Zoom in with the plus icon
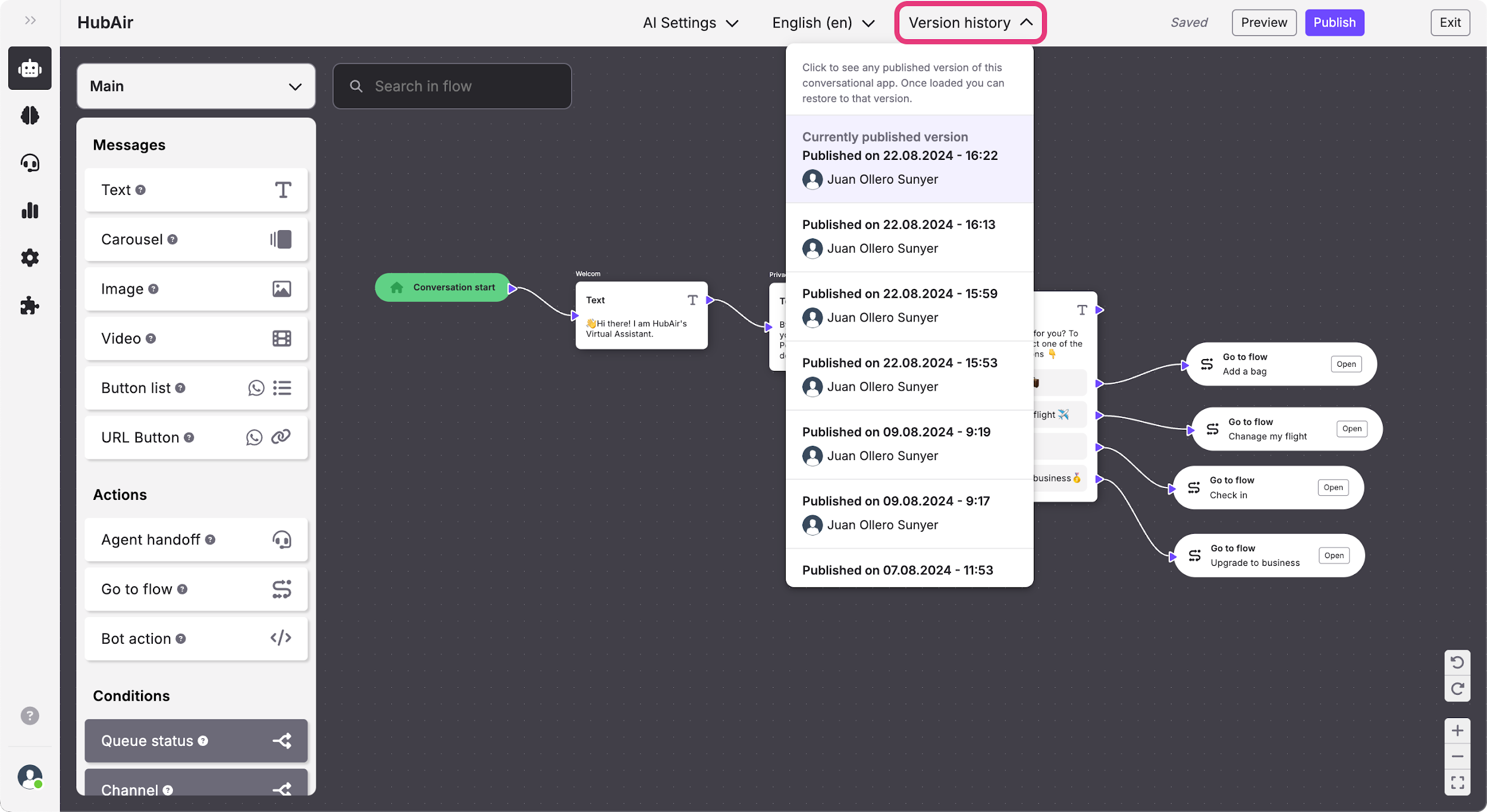 click(x=1457, y=731)
